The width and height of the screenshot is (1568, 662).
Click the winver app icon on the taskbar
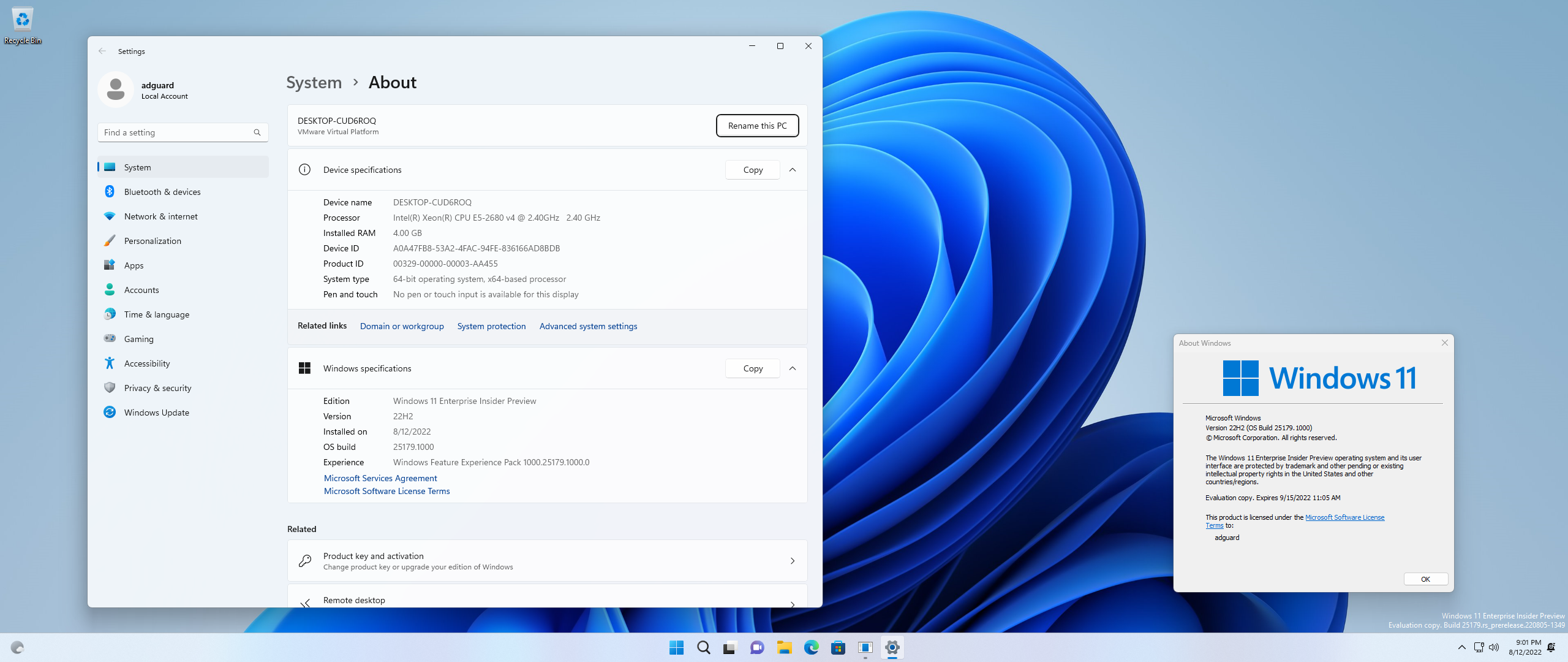[x=865, y=648]
